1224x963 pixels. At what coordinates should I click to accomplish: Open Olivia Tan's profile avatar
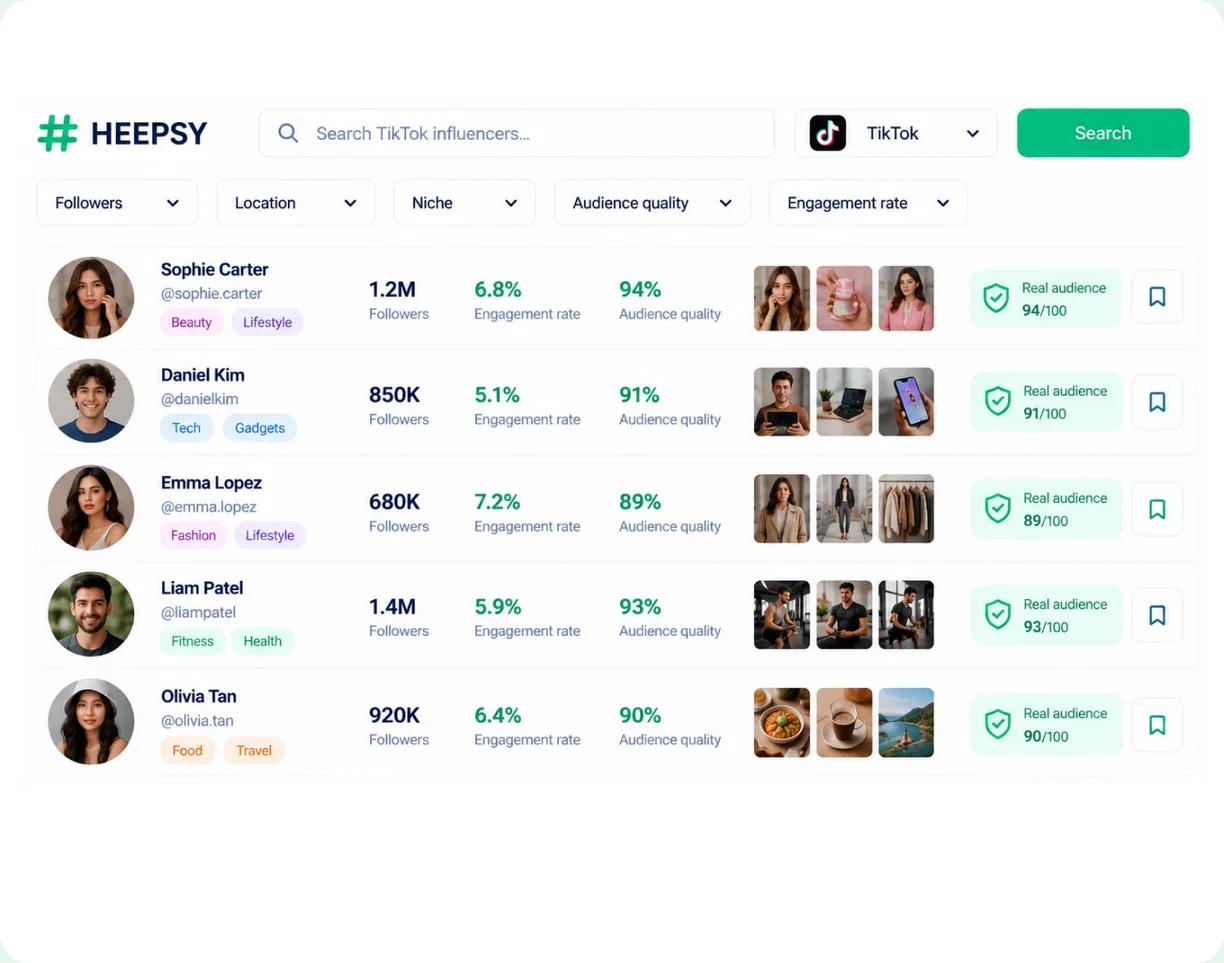click(x=91, y=722)
